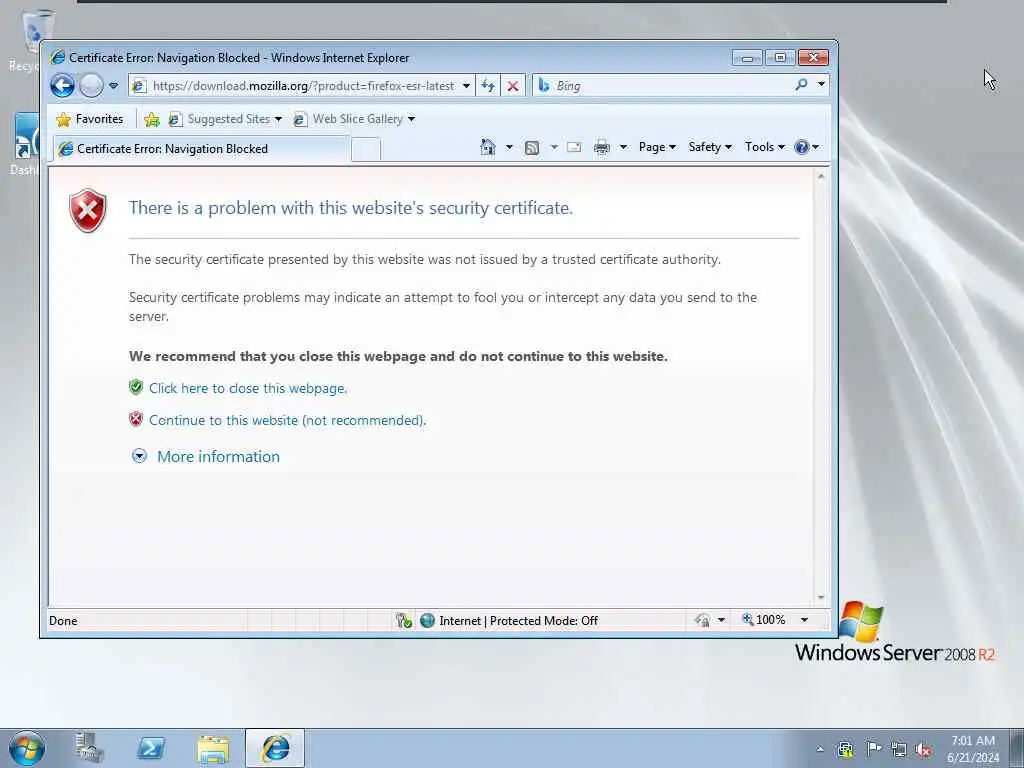Image resolution: width=1024 pixels, height=768 pixels.
Task: Open the Tools menu
Action: pos(765,147)
